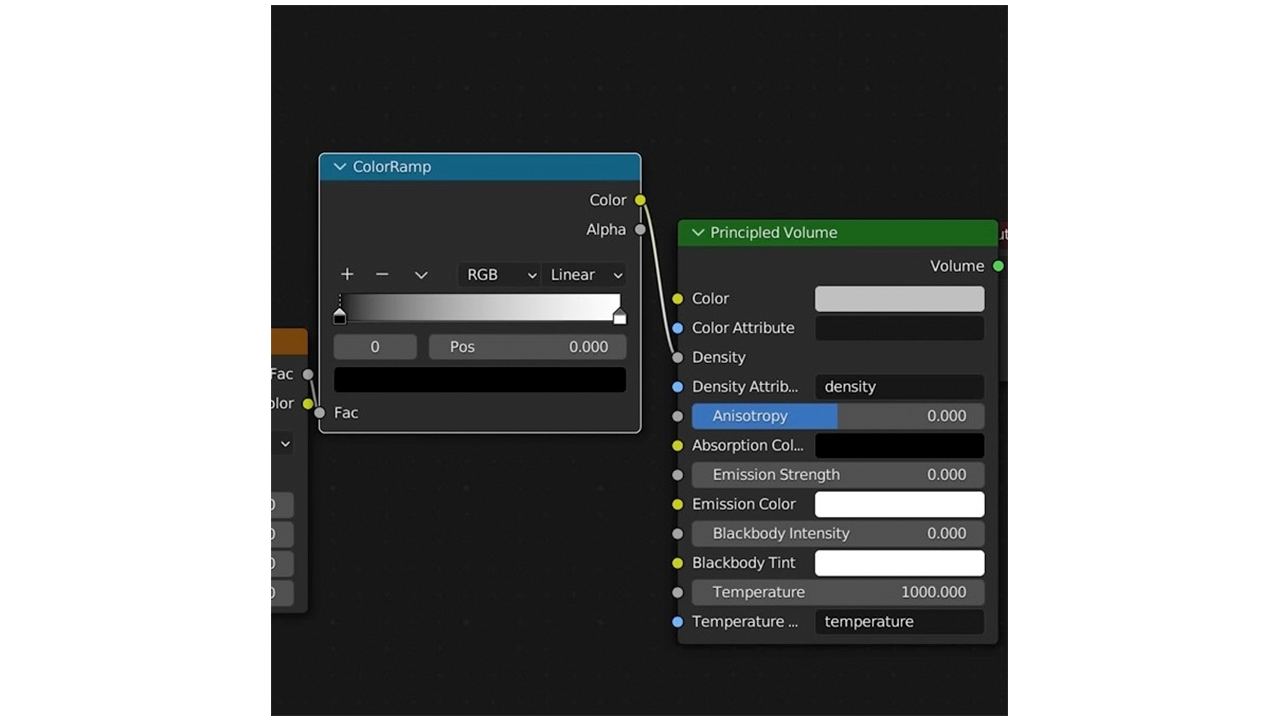Image resolution: width=1280 pixels, height=720 pixels.
Task: Open ColorRamp tools chevron menu
Action: [421, 275]
